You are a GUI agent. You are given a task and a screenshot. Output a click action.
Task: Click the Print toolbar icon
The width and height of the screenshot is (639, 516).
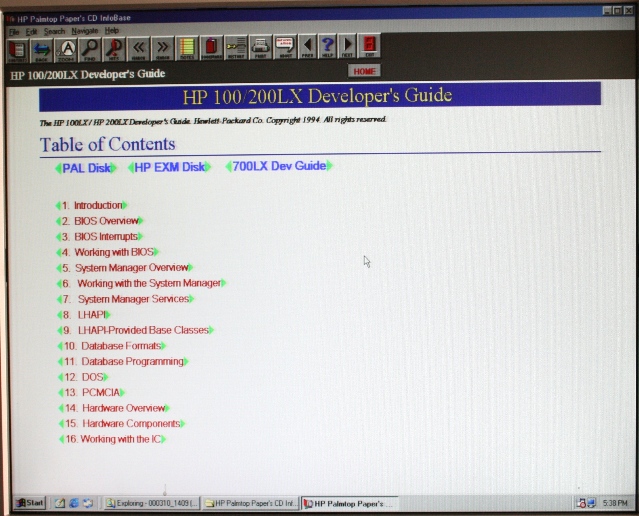pyautogui.click(x=260, y=47)
